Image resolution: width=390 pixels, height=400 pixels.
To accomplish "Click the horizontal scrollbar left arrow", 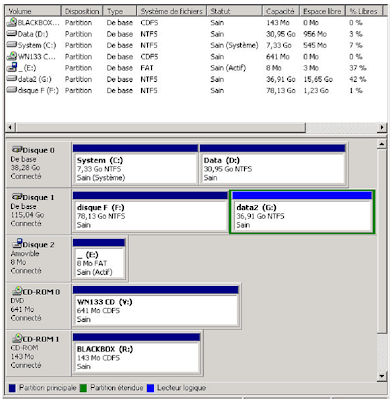I will [10, 127].
